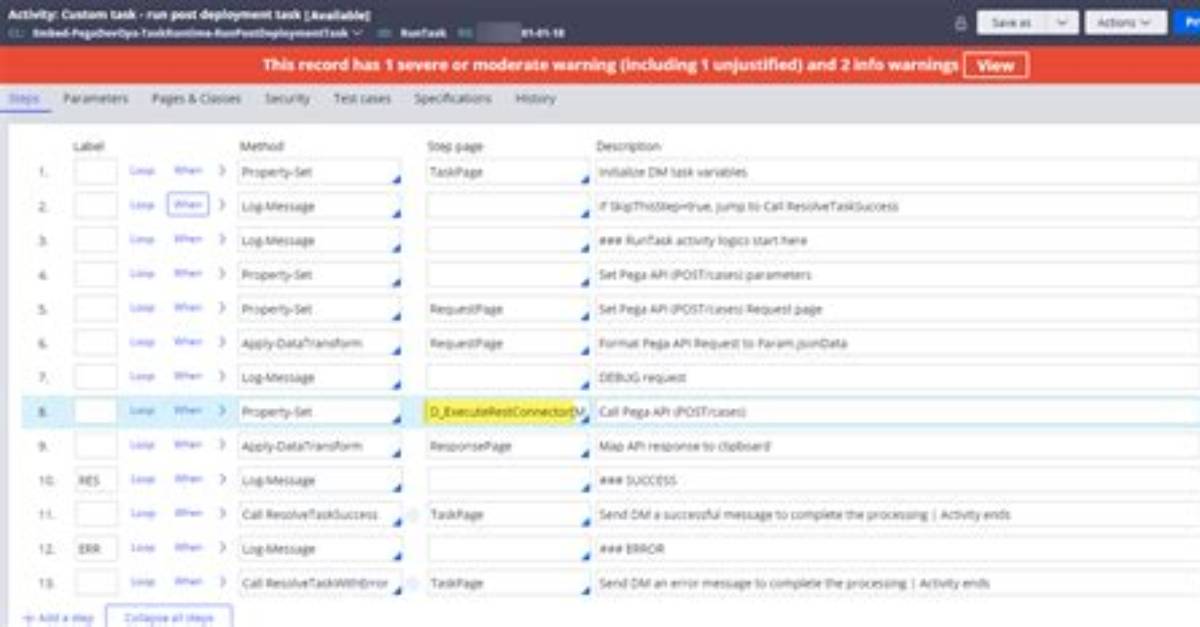
Task: Open the History tab
Action: (536, 99)
